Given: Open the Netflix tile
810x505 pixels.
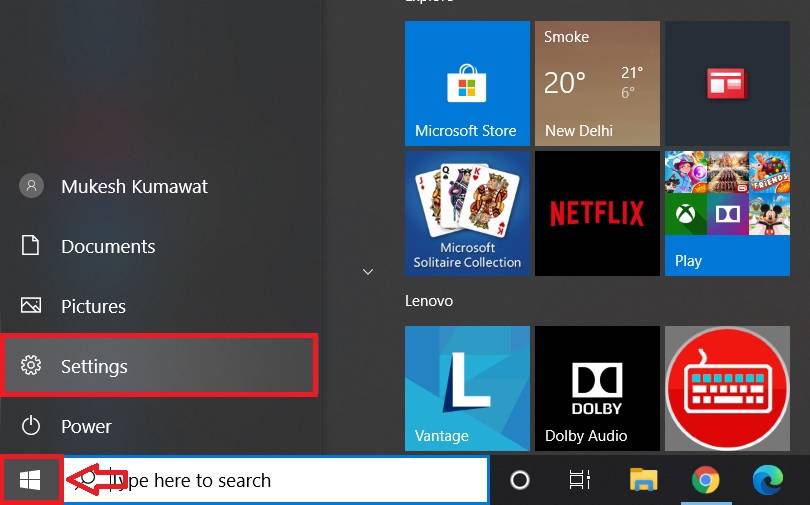Looking at the screenshot, I should (597, 213).
